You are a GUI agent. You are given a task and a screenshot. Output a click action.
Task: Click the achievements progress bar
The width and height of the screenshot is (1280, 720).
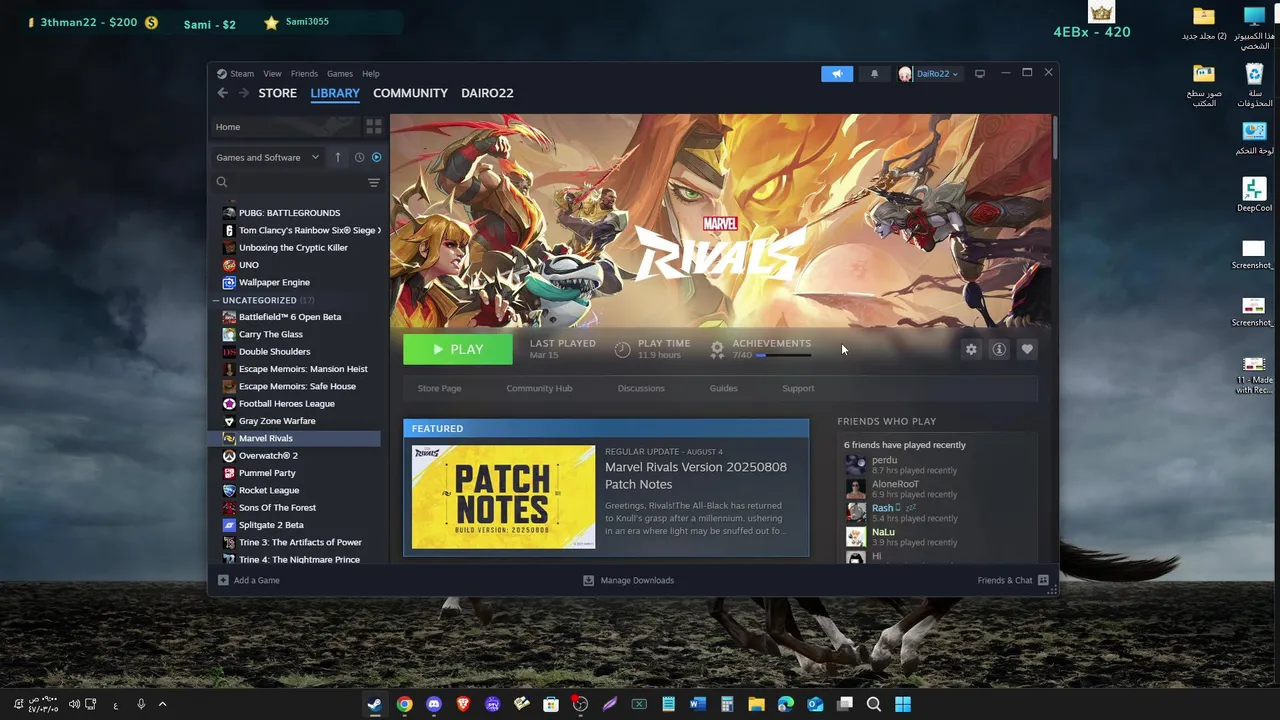(x=783, y=355)
